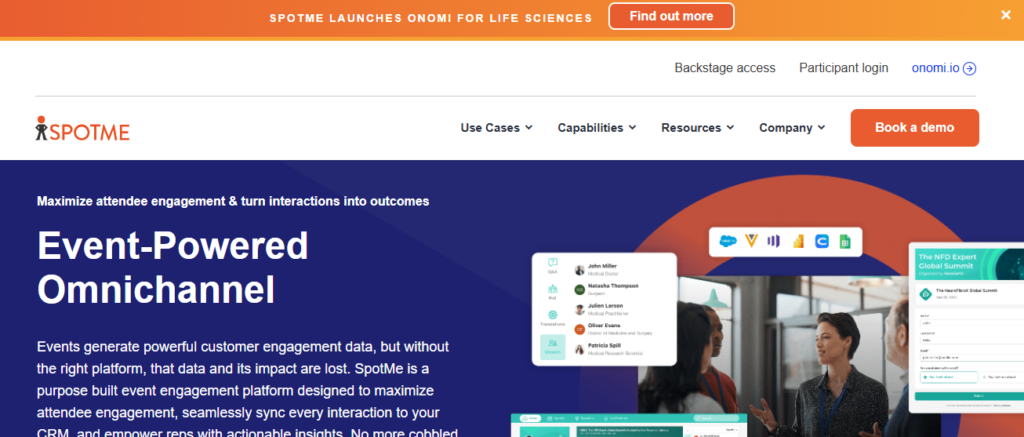
Task: Click the teal diamond event logo in the form
Action: (925, 294)
